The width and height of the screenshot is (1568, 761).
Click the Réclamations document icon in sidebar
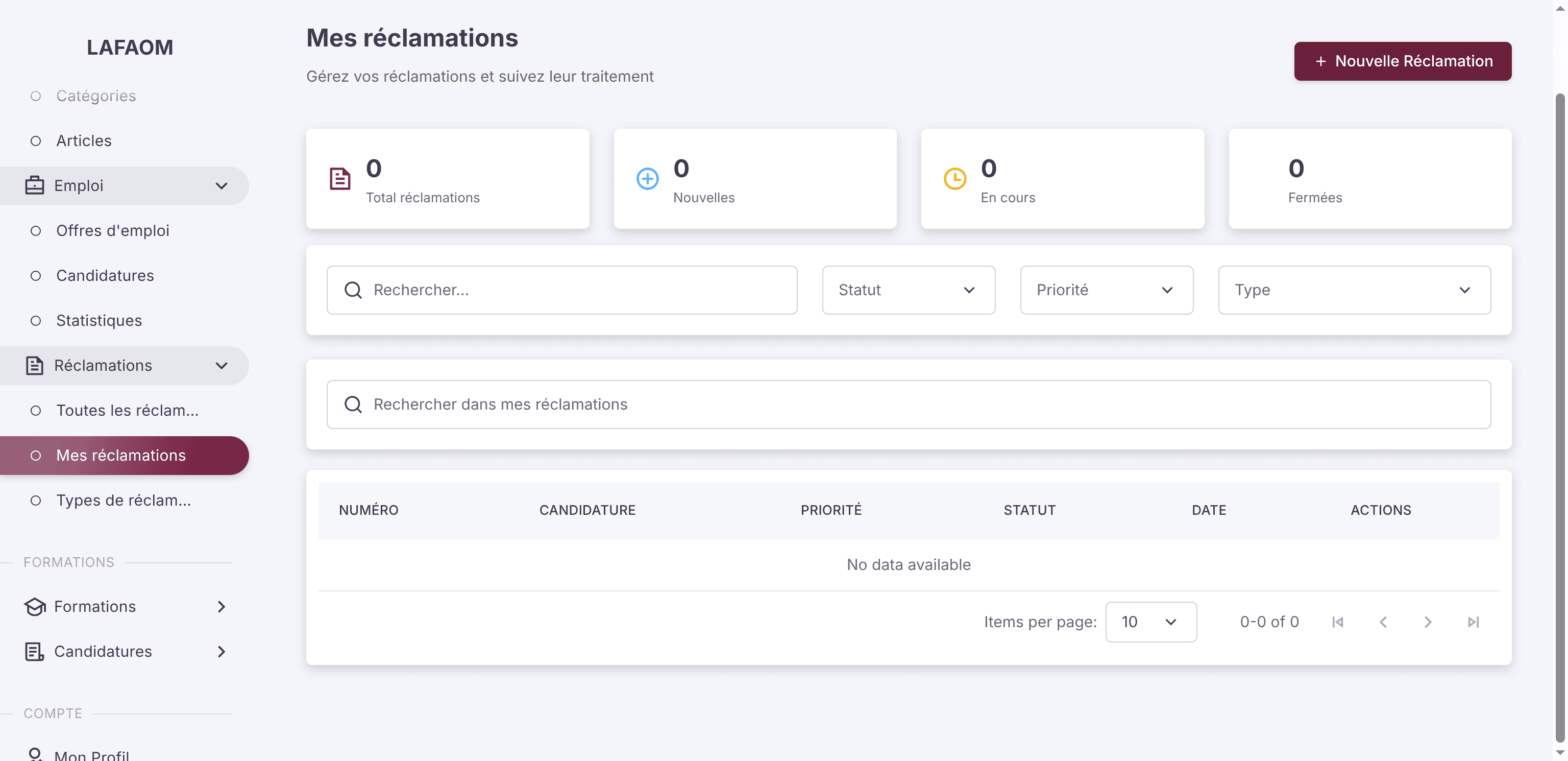(x=34, y=366)
